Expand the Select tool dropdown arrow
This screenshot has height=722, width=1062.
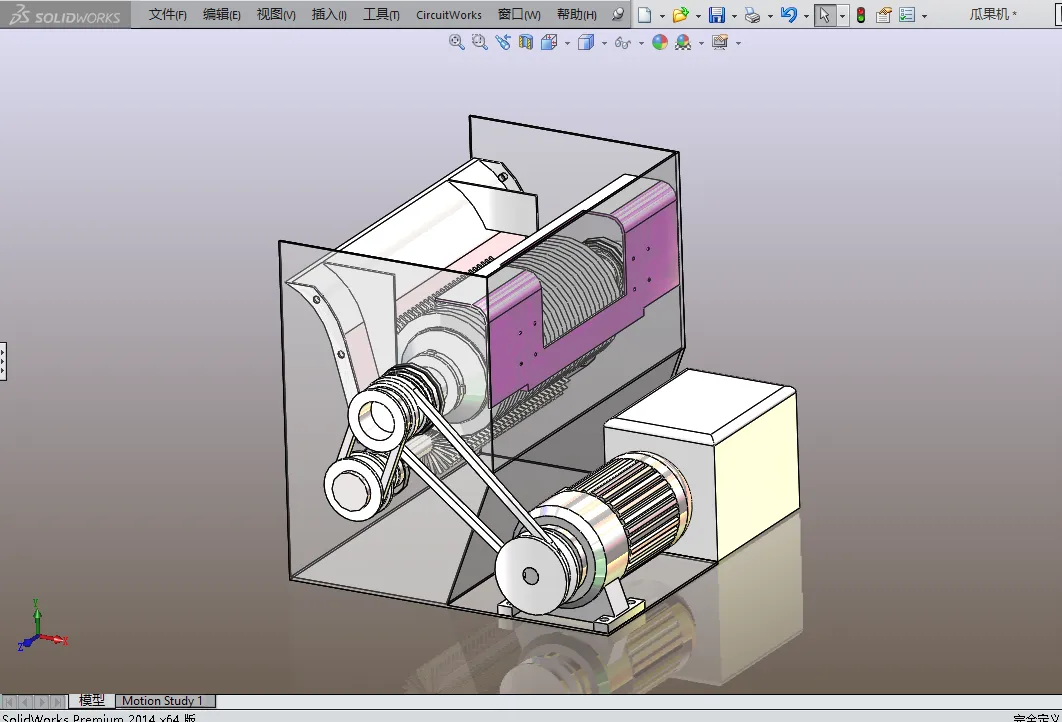click(x=842, y=16)
